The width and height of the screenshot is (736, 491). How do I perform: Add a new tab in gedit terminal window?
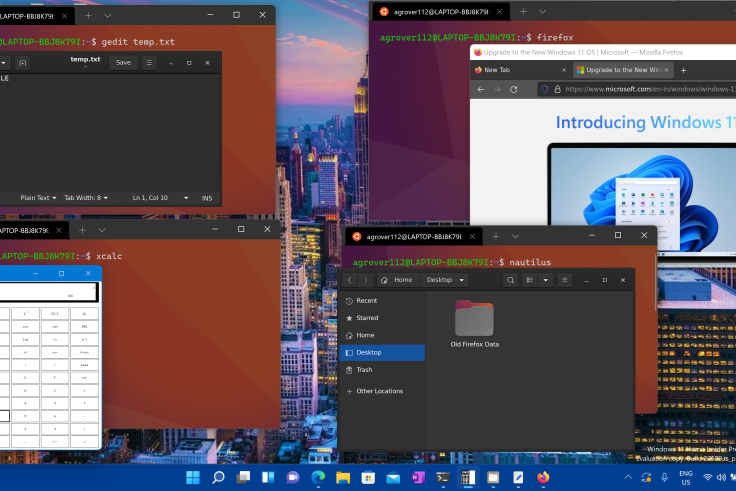click(88, 15)
